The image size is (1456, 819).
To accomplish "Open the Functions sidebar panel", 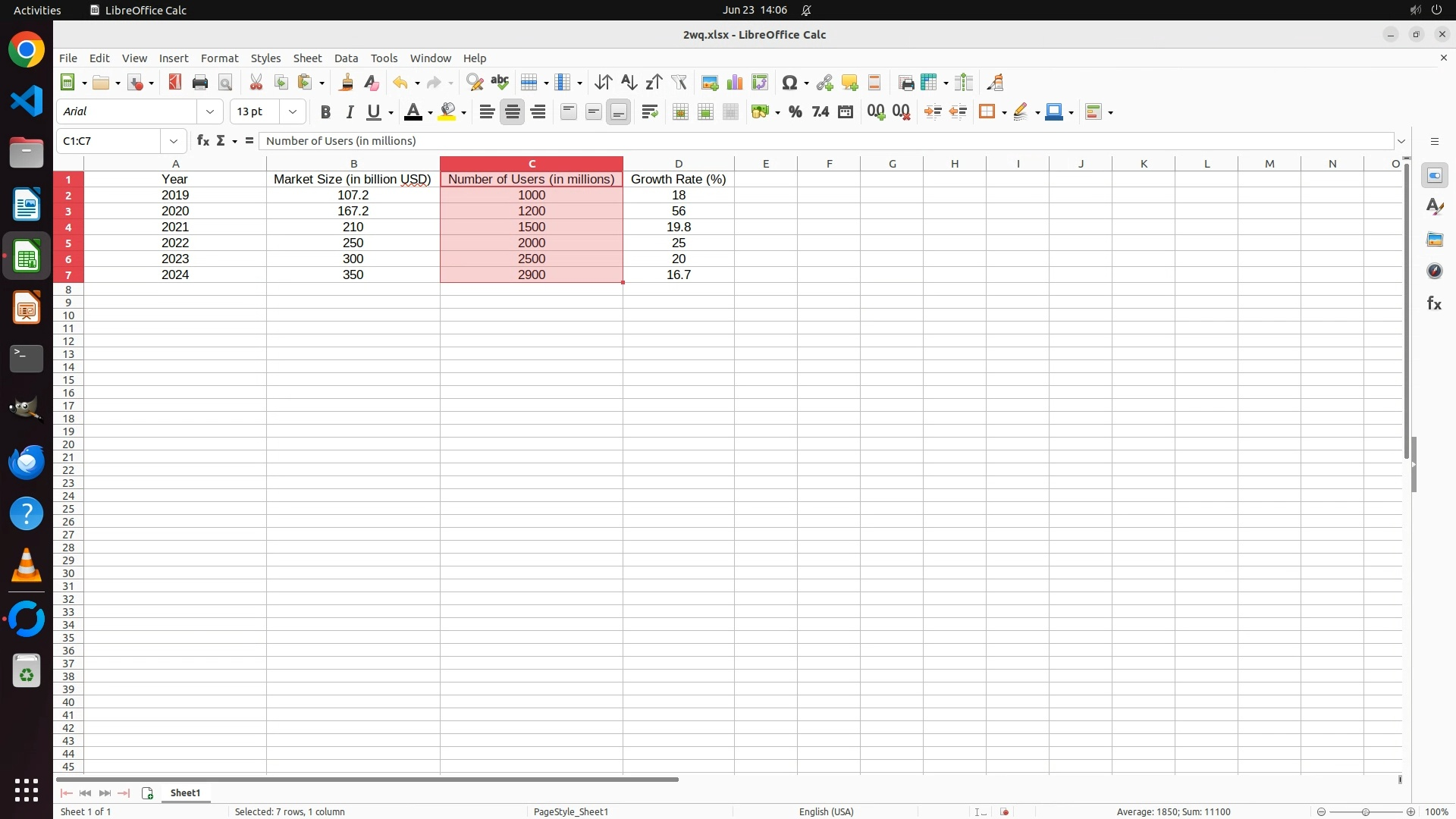I will tap(1434, 303).
